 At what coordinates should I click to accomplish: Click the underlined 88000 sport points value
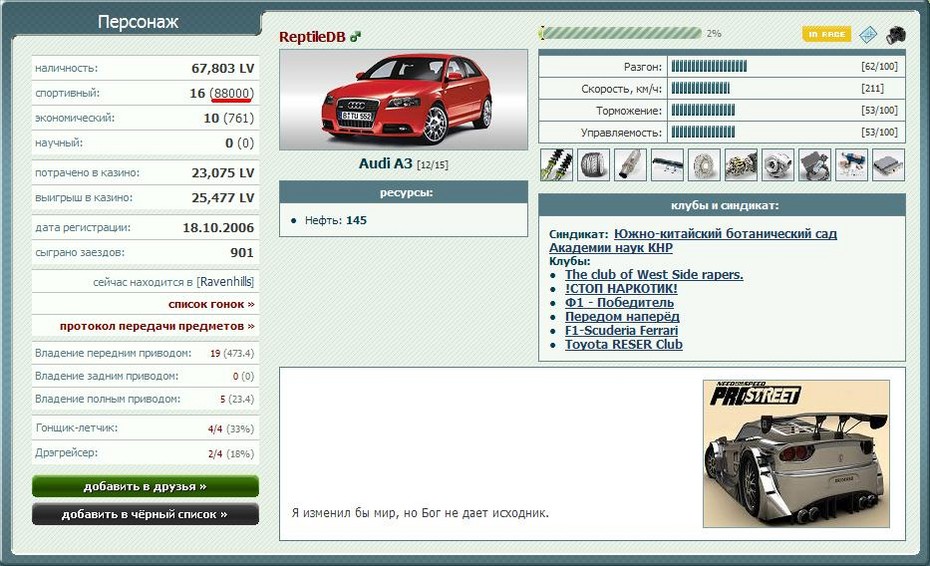231,93
